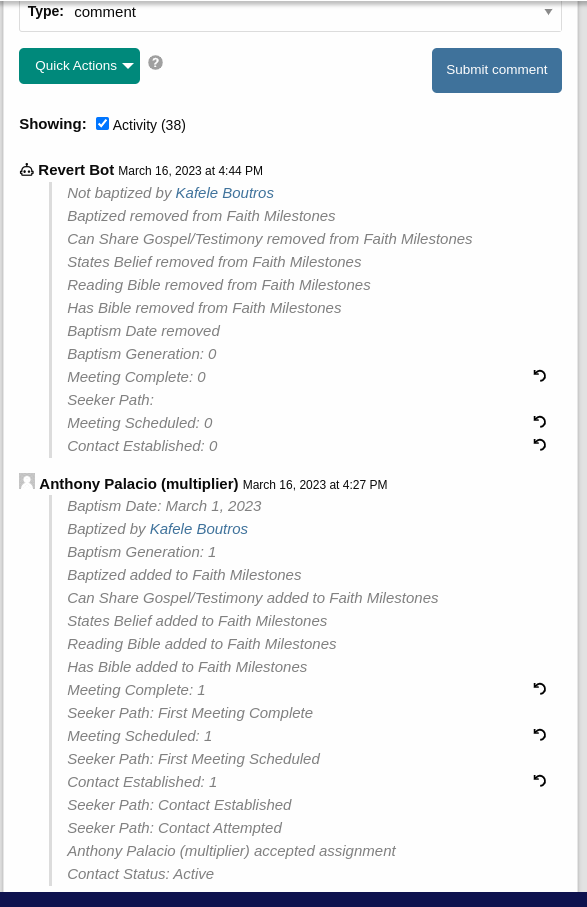587x907 pixels.
Task: Revert Revert Bot's Meeting Complete: 0 change
Action: [539, 376]
